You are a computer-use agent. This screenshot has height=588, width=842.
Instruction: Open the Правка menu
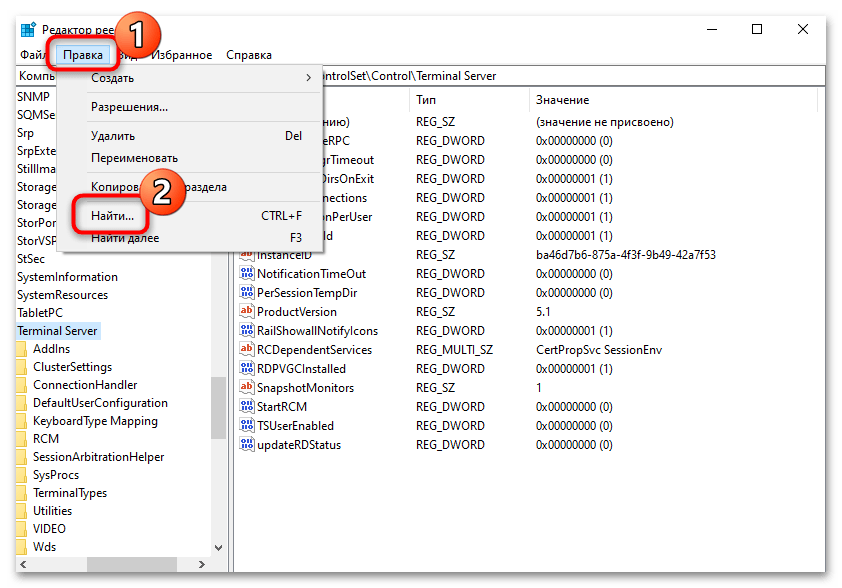pyautogui.click(x=83, y=55)
